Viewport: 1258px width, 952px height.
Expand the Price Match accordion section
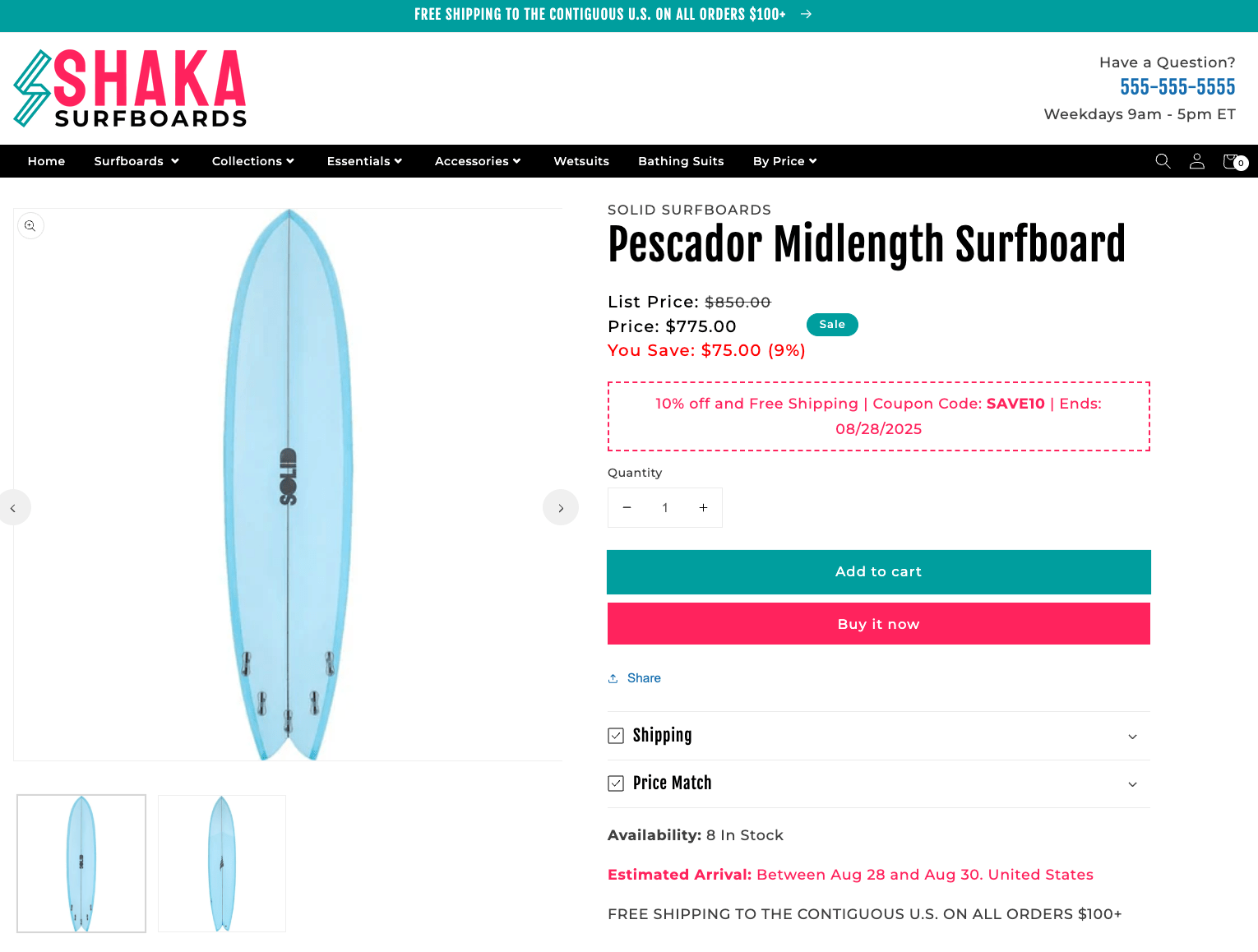(x=878, y=783)
